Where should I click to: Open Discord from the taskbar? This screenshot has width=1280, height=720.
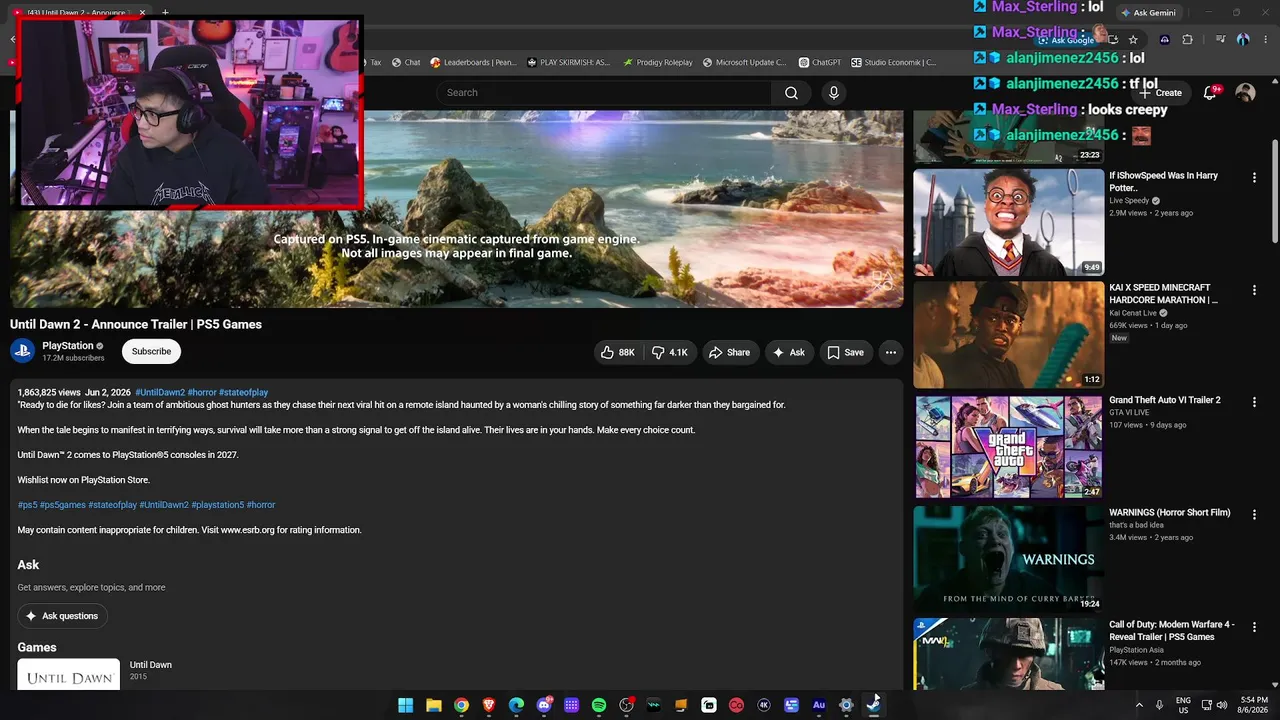tap(544, 705)
